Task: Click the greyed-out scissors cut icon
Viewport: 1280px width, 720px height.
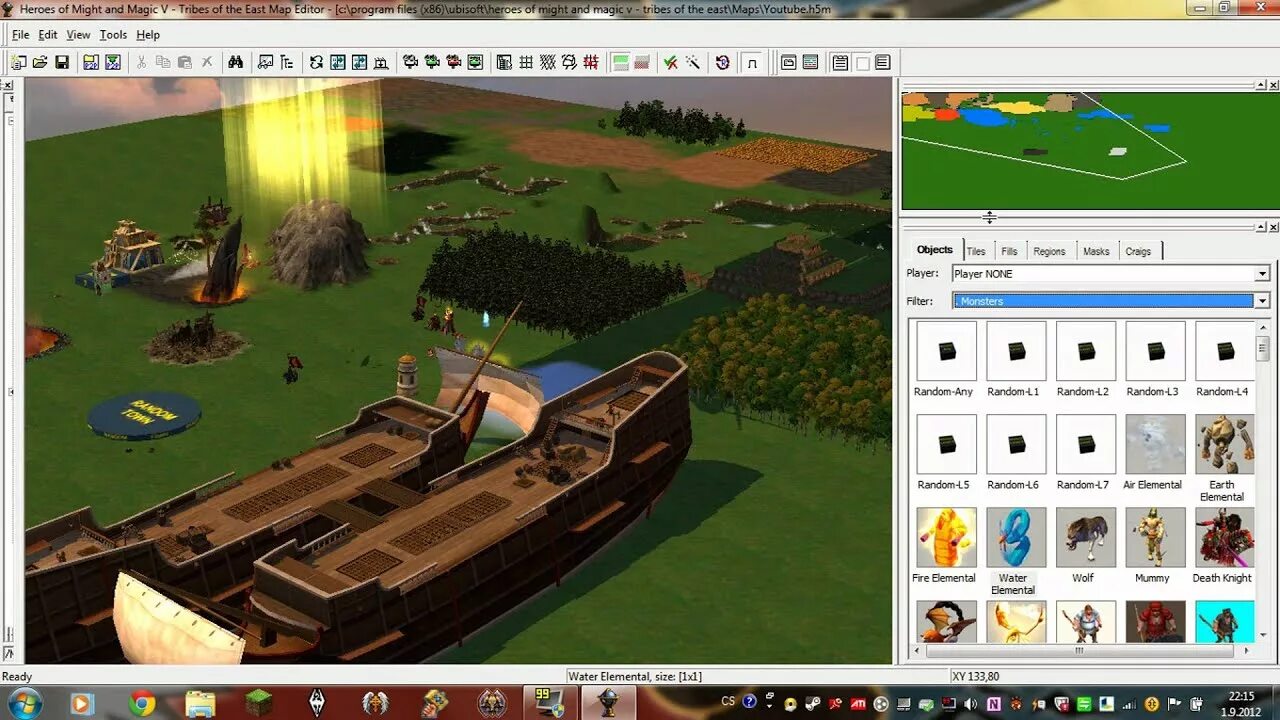Action: [141, 62]
